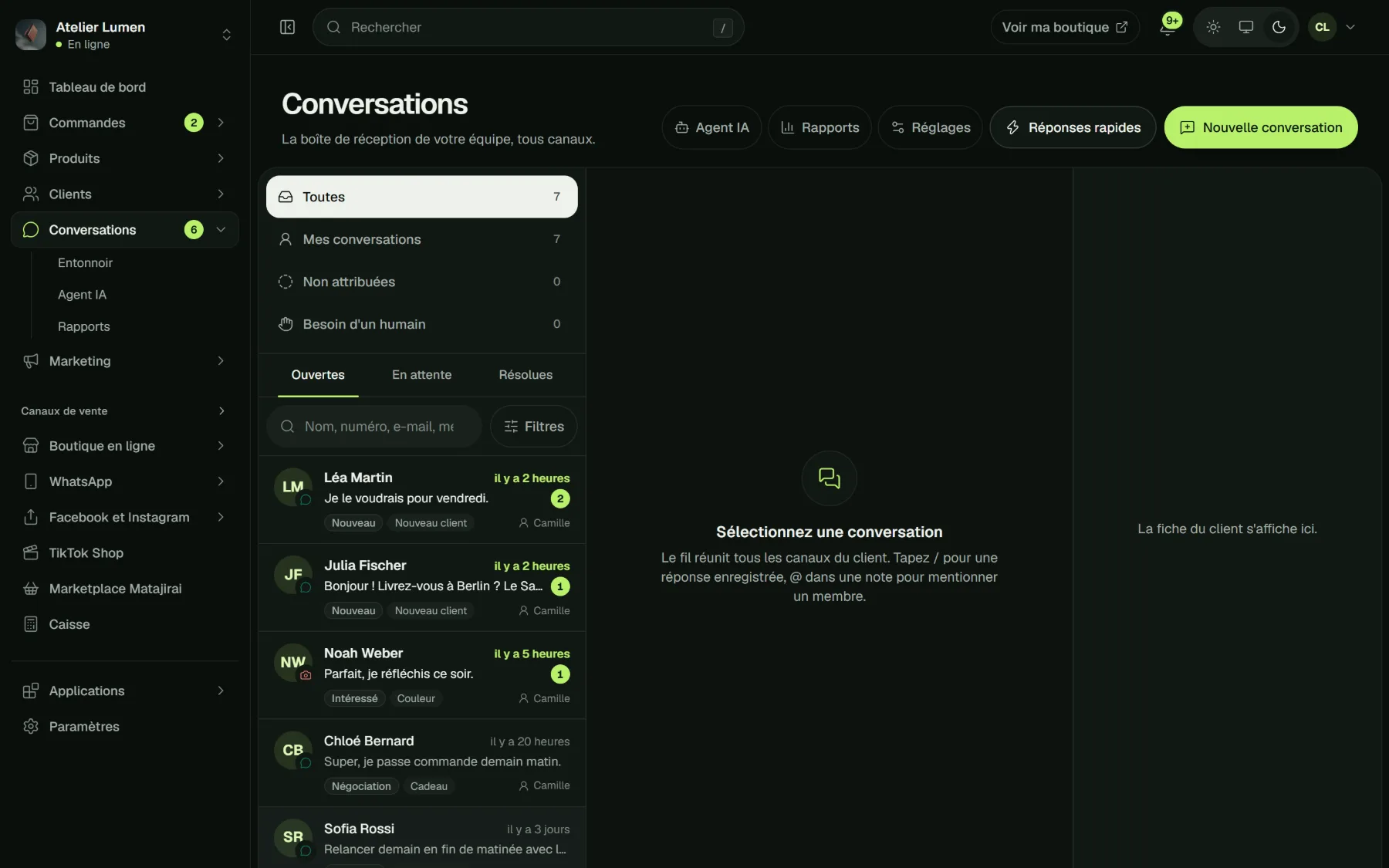This screenshot has width=1389, height=868.
Task: Select the Mes conversations inbox
Action: coord(421,239)
